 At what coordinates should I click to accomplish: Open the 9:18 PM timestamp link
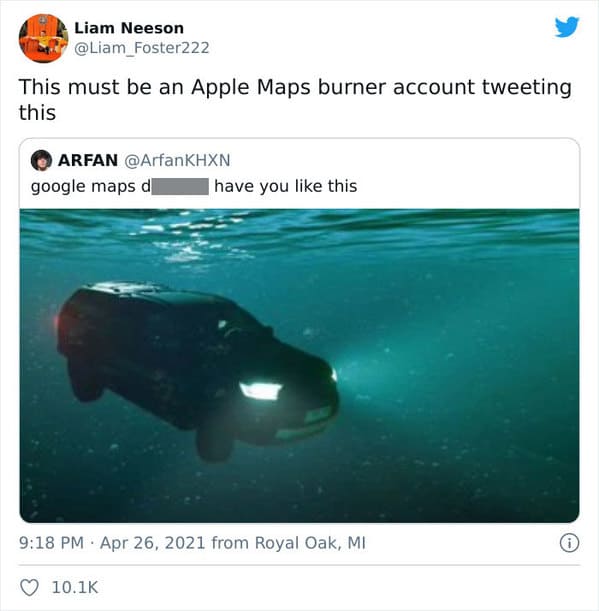pos(51,543)
